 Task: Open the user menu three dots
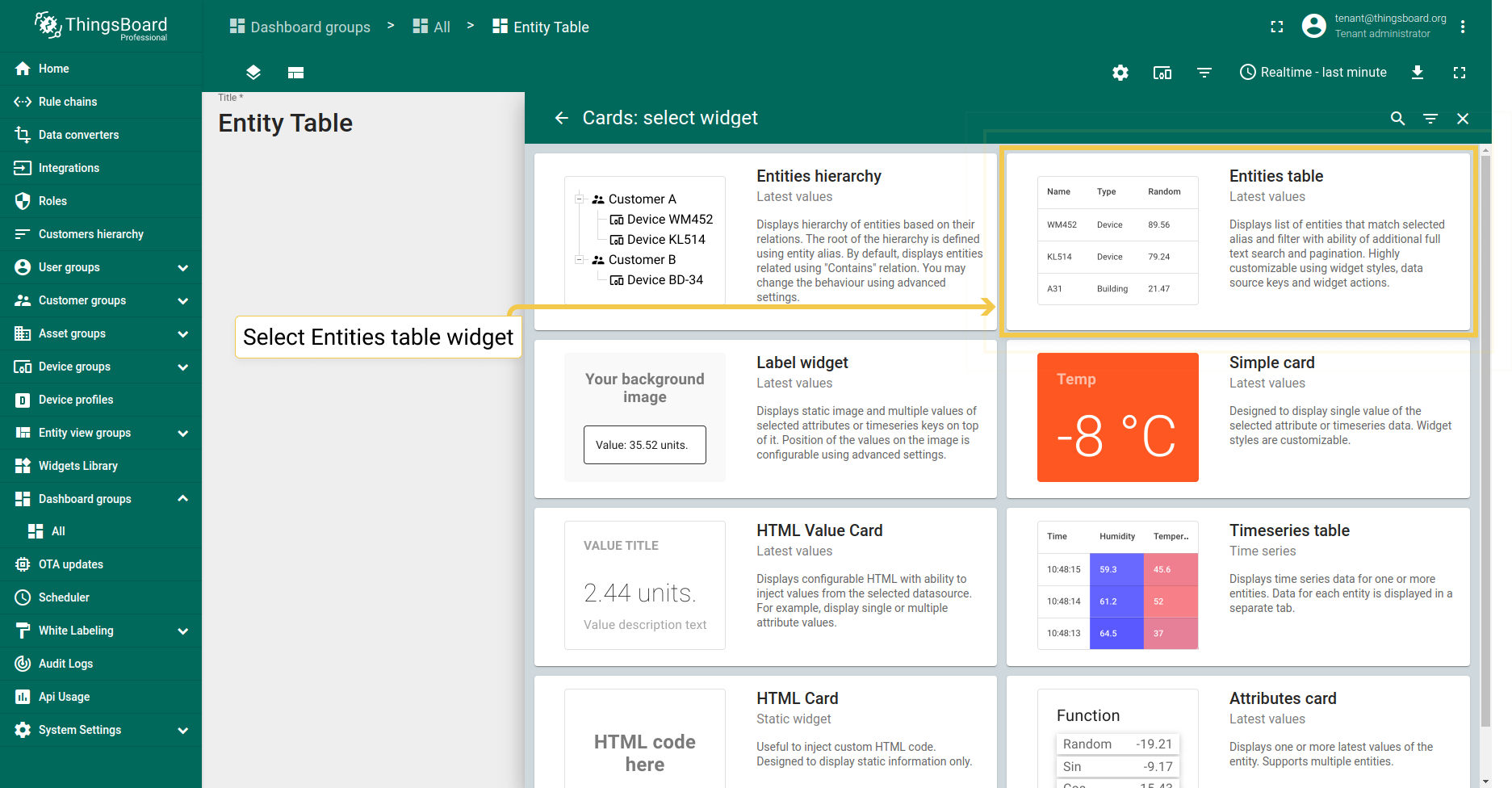pos(1463,27)
